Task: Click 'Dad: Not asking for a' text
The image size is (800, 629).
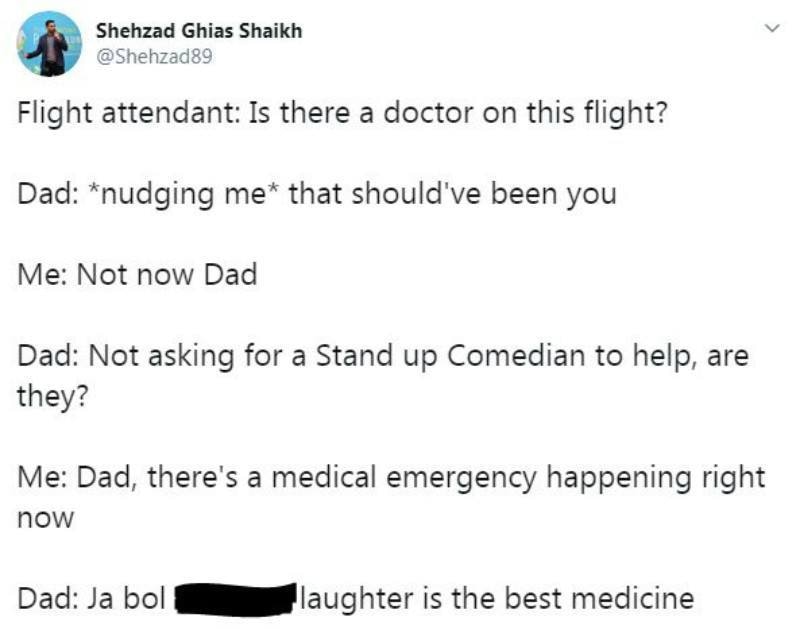Action: coord(161,355)
